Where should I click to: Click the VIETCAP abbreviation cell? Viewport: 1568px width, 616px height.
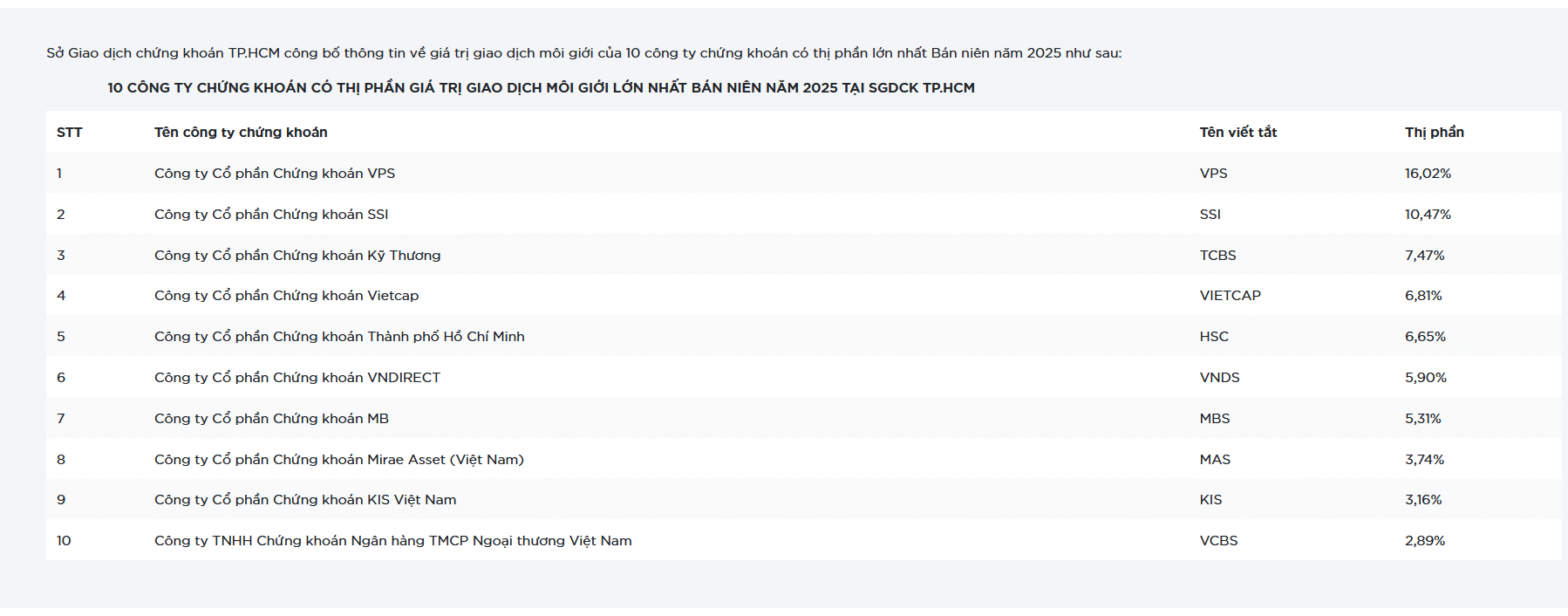pyautogui.click(x=1230, y=296)
